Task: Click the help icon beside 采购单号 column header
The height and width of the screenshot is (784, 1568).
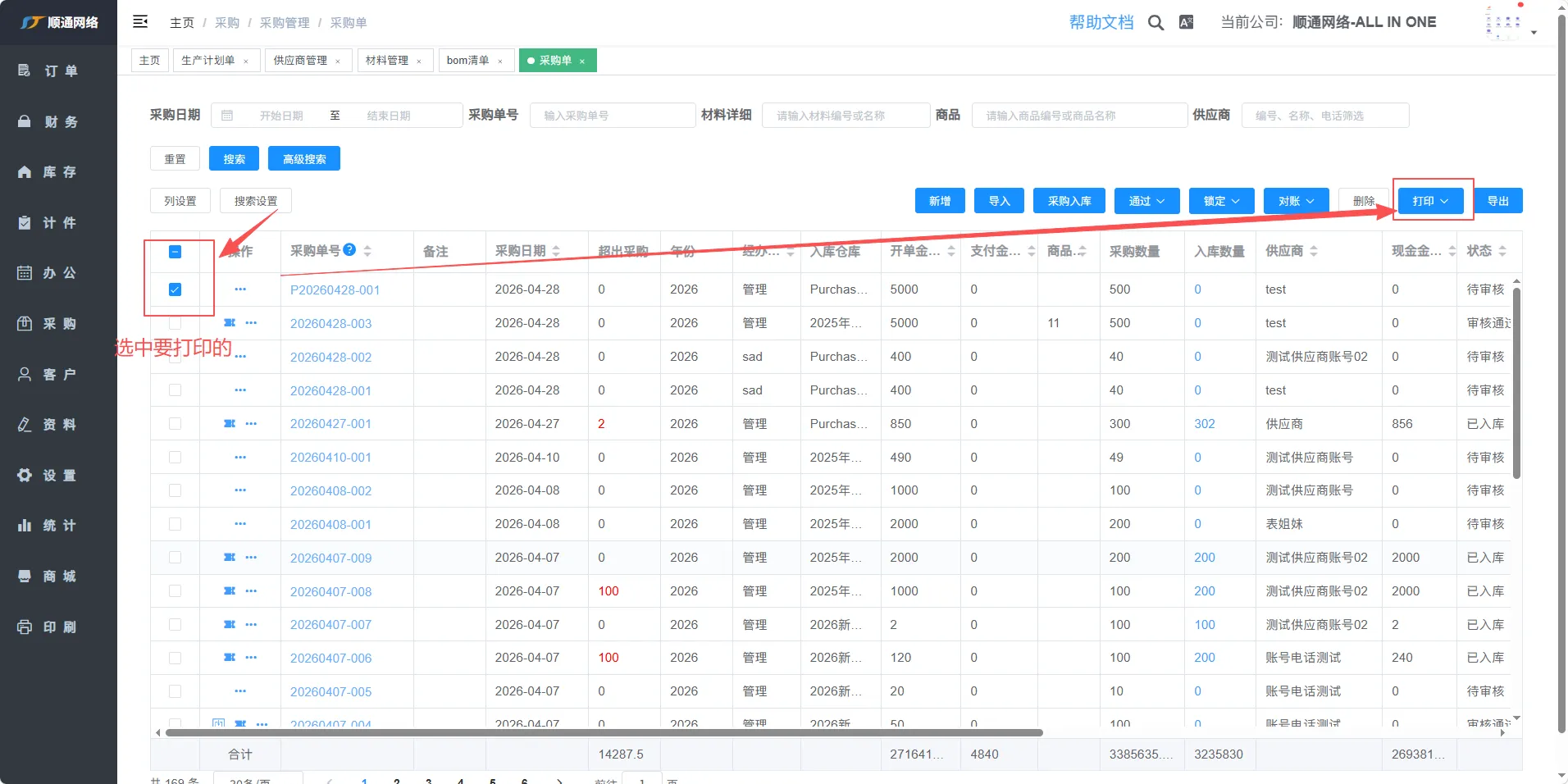Action: (x=350, y=250)
